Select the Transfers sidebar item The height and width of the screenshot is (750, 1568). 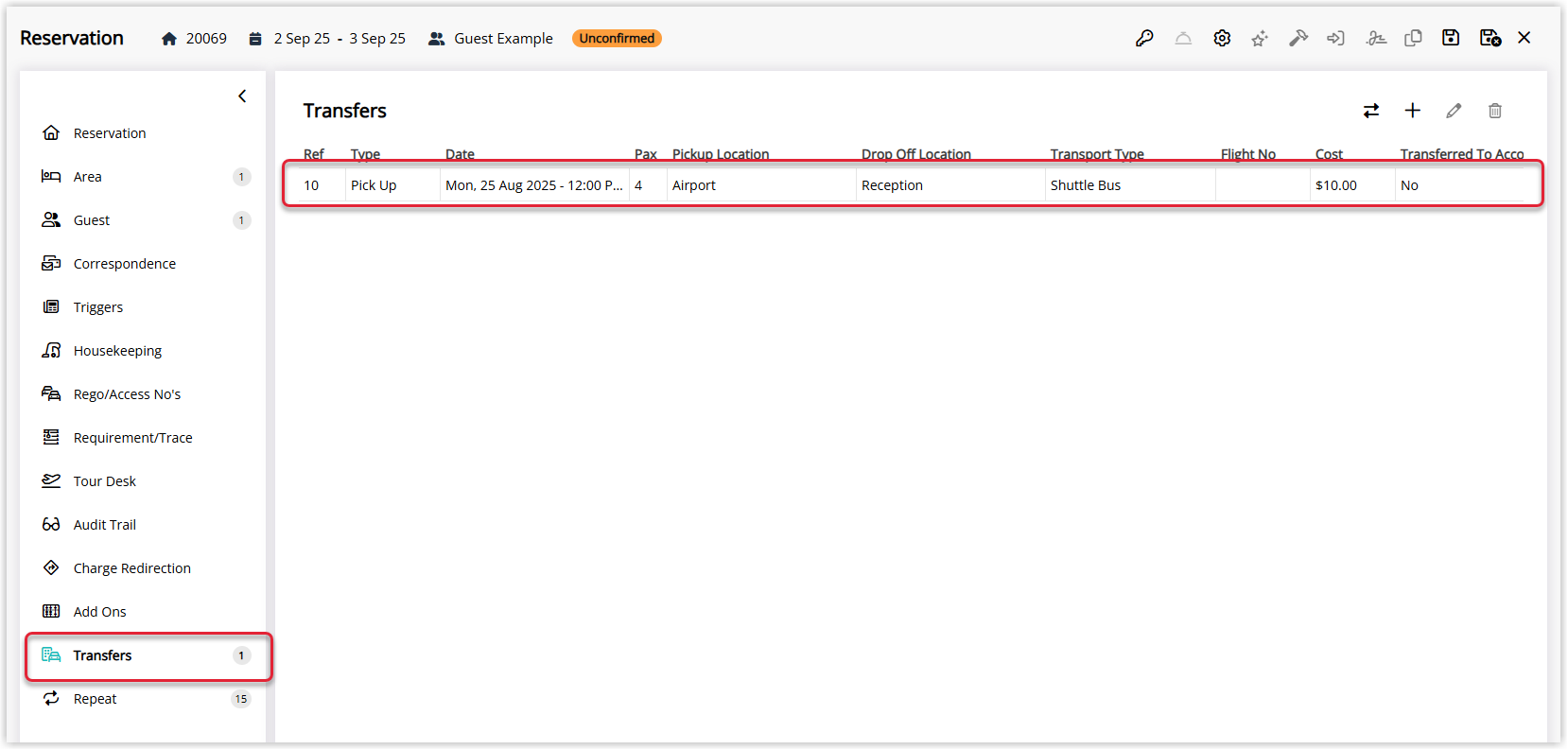click(142, 655)
